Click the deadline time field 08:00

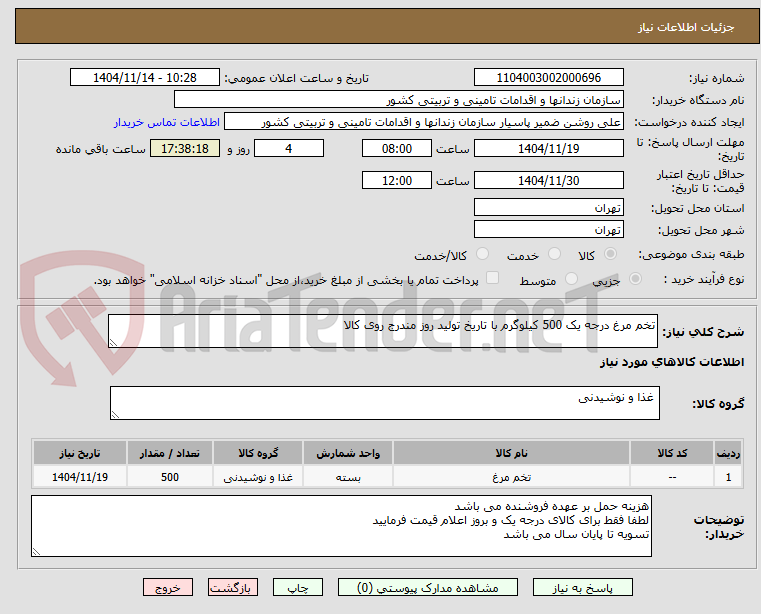point(397,149)
